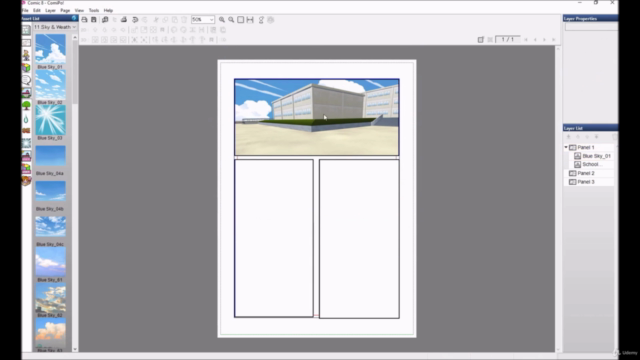Viewport: 640px width, 360px height.
Task: Go to the next page arrow
Action: (x=544, y=40)
